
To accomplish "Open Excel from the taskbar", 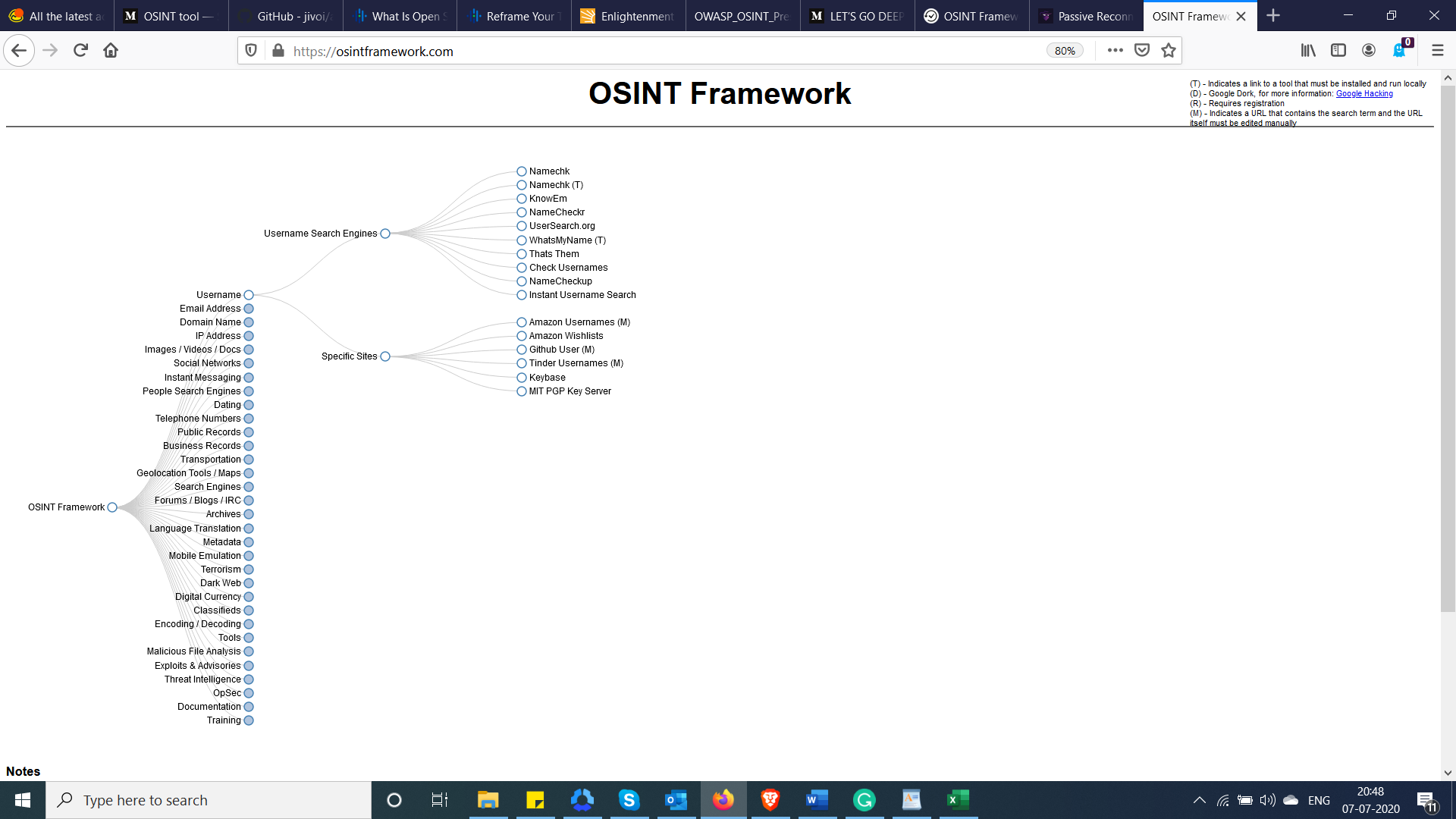I will [x=959, y=800].
